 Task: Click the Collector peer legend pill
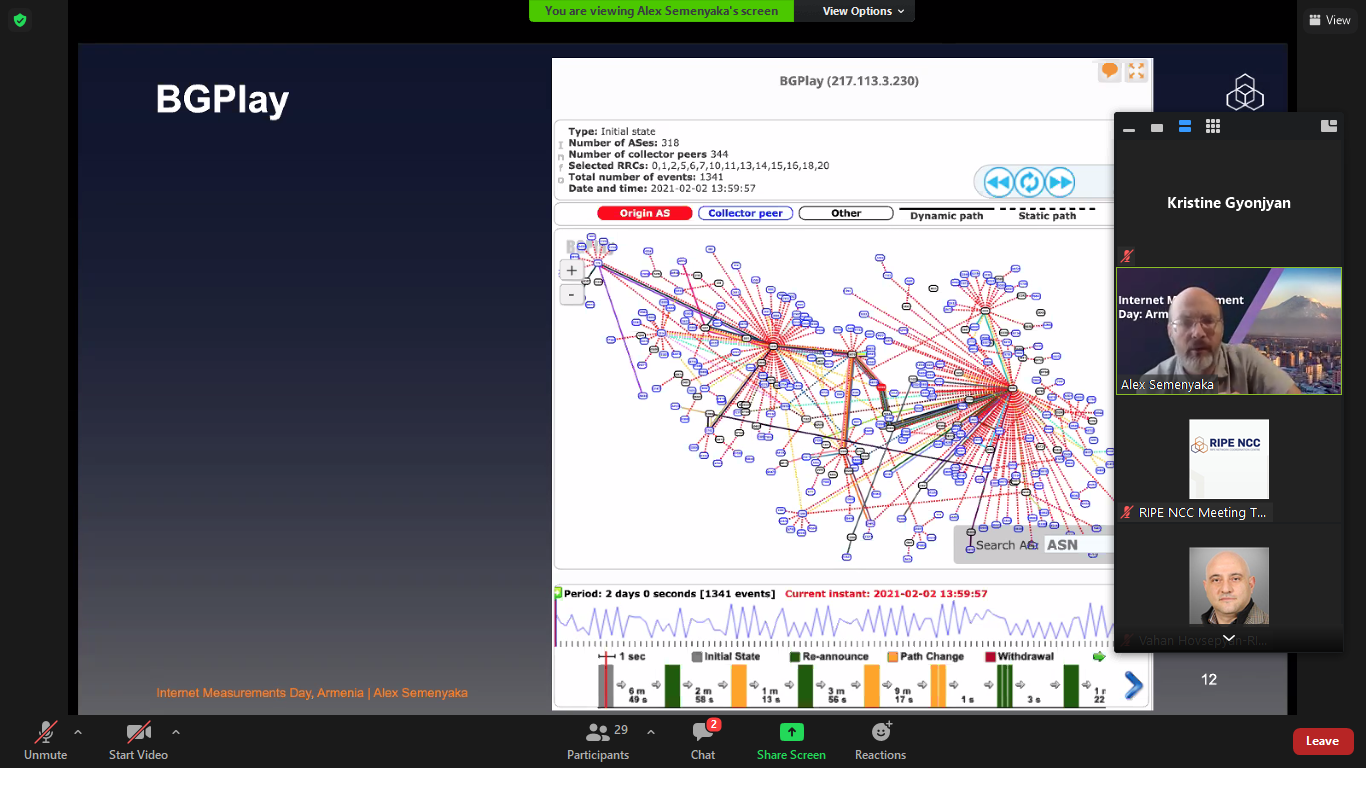click(x=746, y=213)
